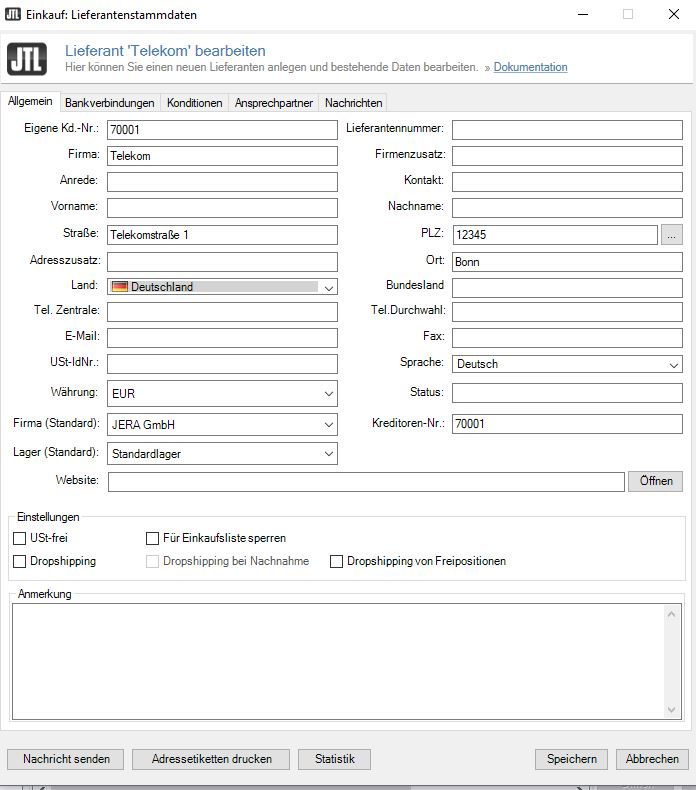This screenshot has height=790, width=696.
Task: Click Nachricht senden button
Action: [x=66, y=759]
